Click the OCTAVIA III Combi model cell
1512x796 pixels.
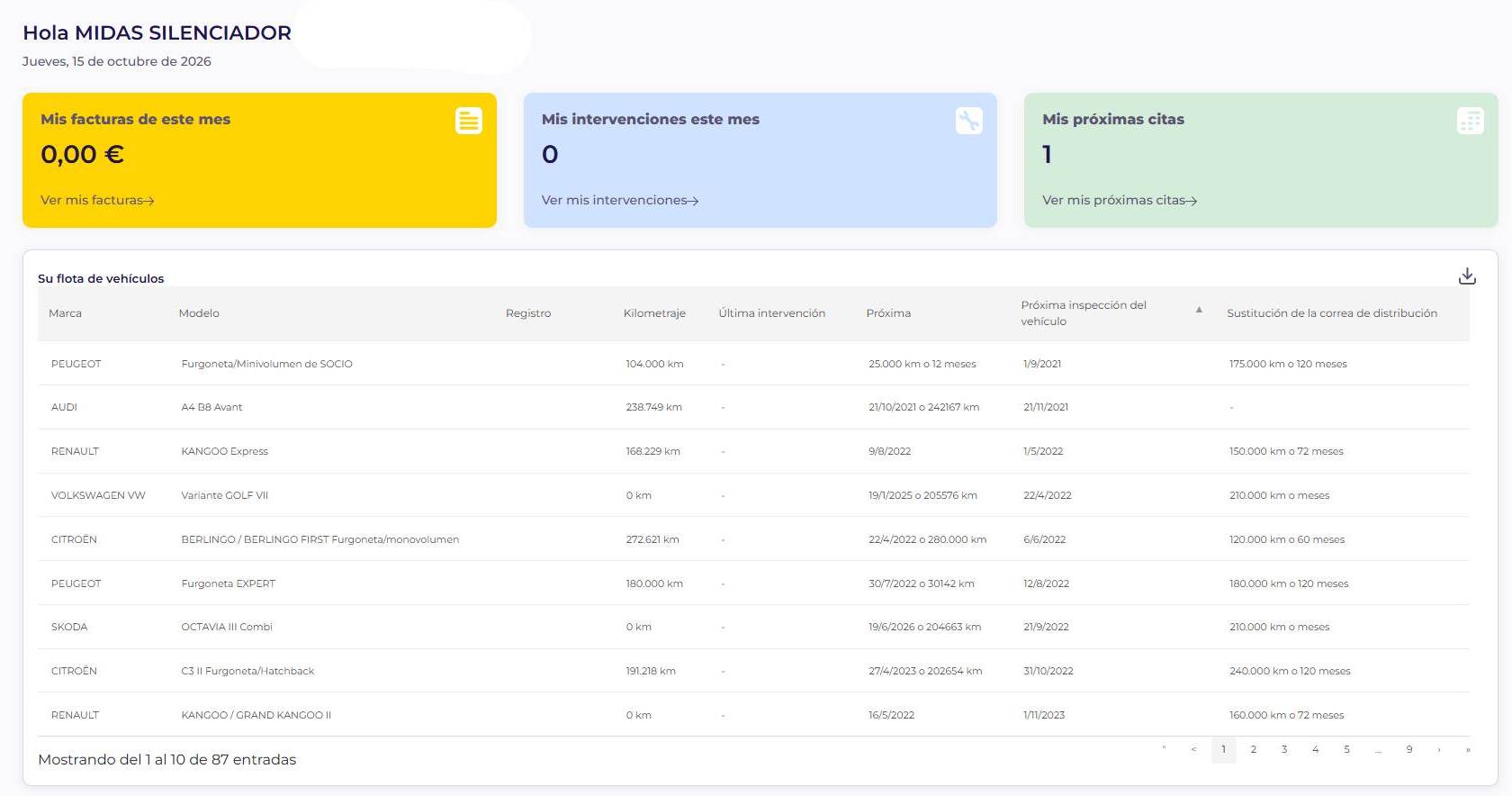coord(227,627)
